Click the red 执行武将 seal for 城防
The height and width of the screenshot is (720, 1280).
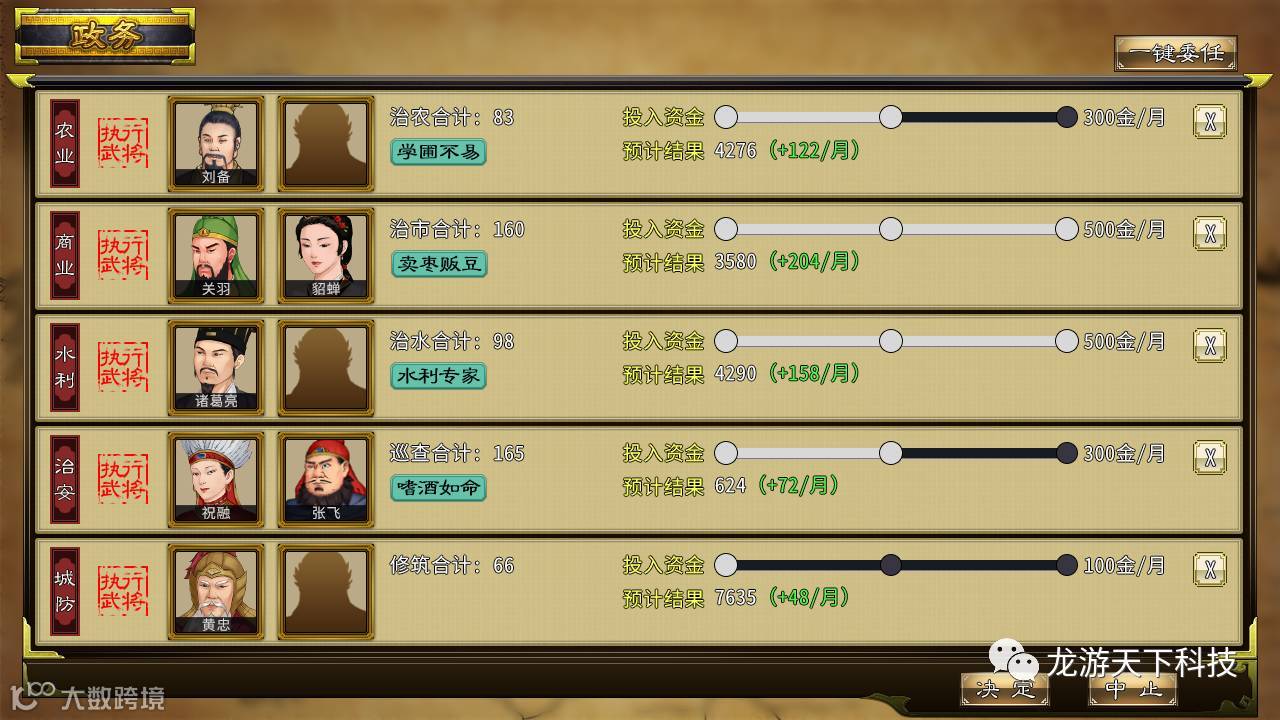[x=123, y=592]
